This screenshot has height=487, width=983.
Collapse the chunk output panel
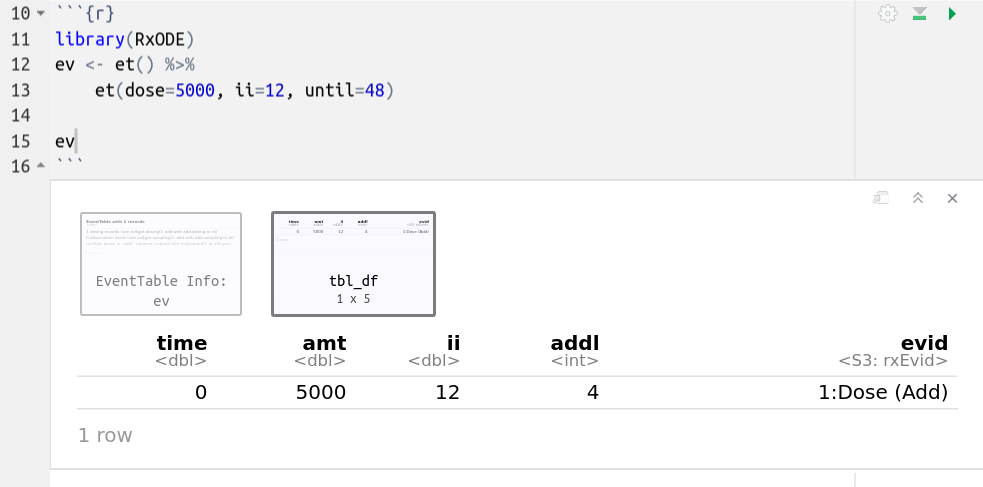coord(917,198)
